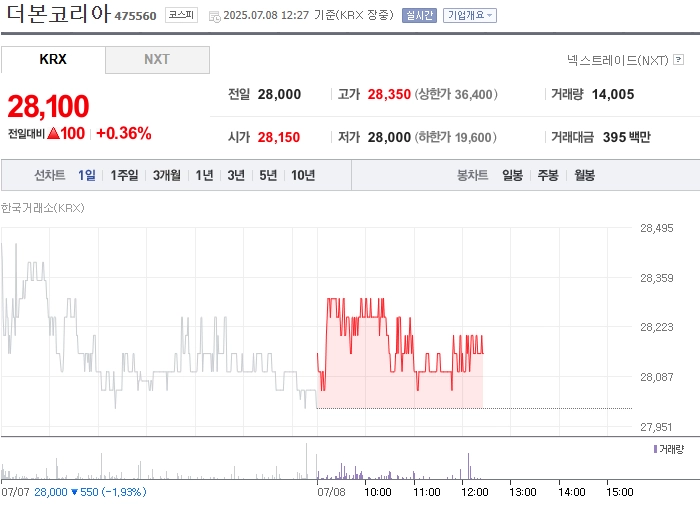The image size is (700, 515).
Task: Click the 상한가 36,400 text
Action: [x=456, y=94]
